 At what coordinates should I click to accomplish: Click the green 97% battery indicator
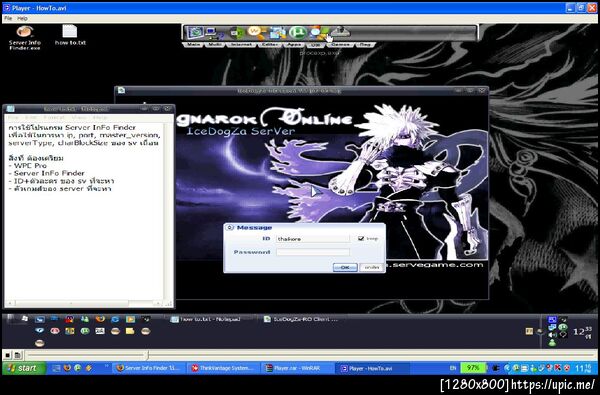coord(473,368)
